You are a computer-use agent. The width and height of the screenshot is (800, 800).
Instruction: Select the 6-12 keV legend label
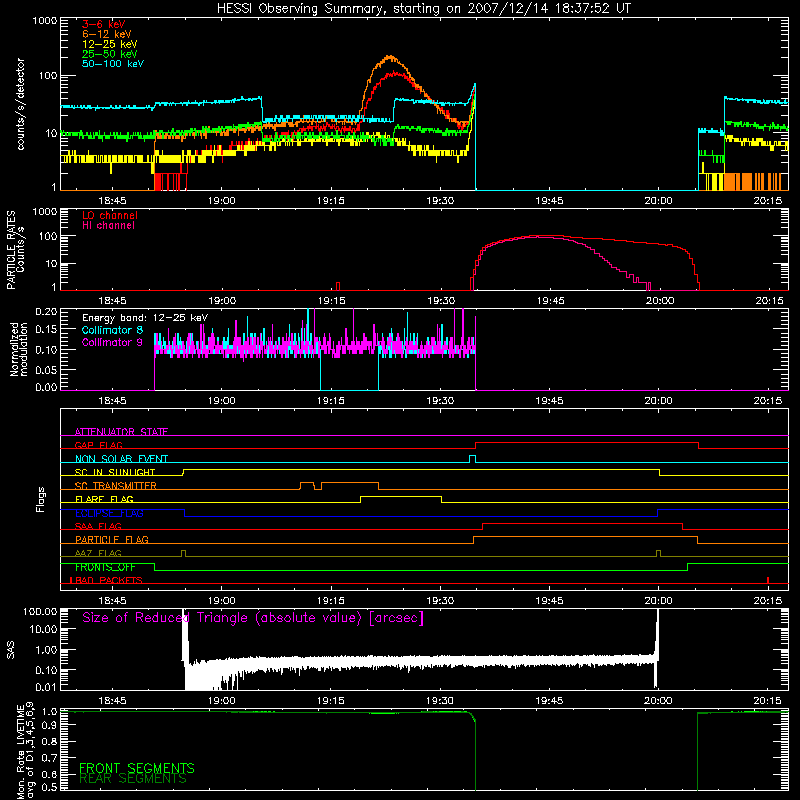pos(107,34)
